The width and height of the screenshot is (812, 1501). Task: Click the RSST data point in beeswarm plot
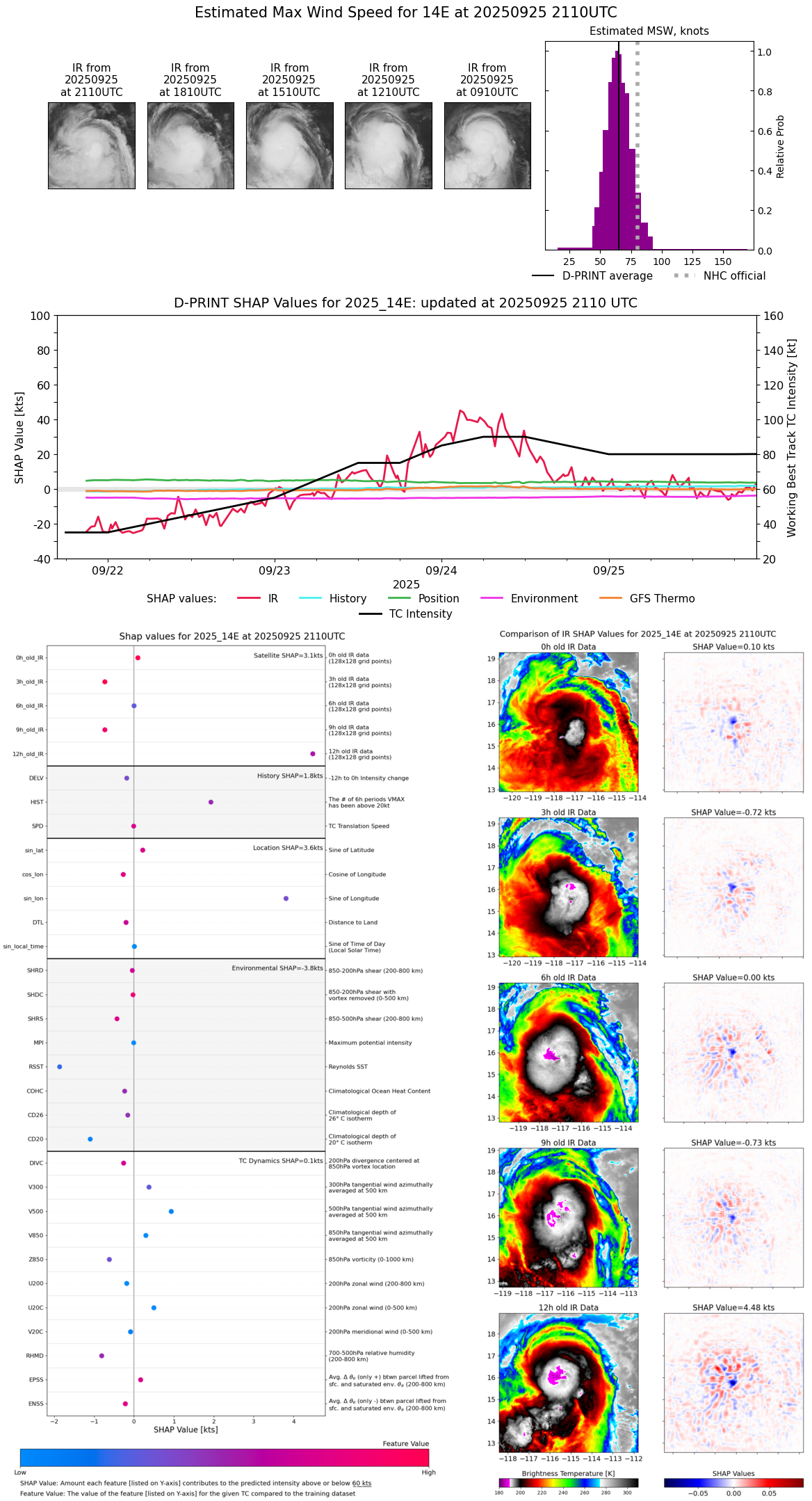coord(60,1066)
